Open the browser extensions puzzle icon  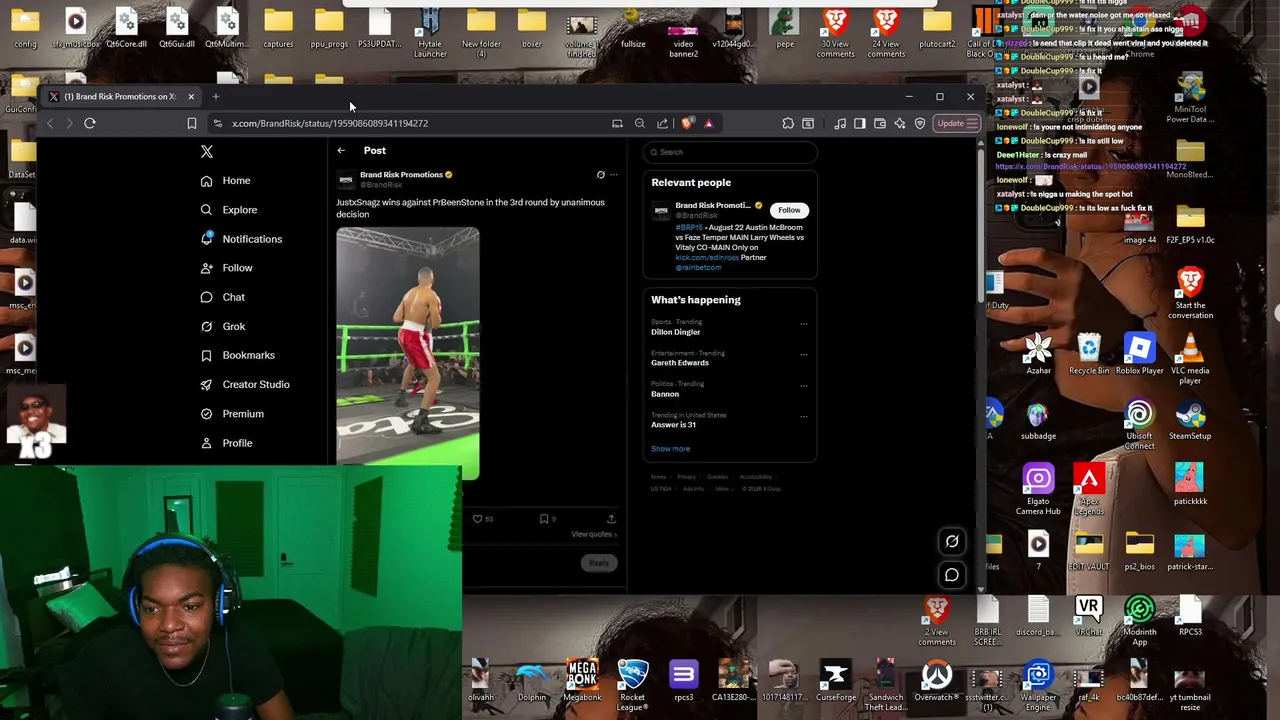click(788, 123)
